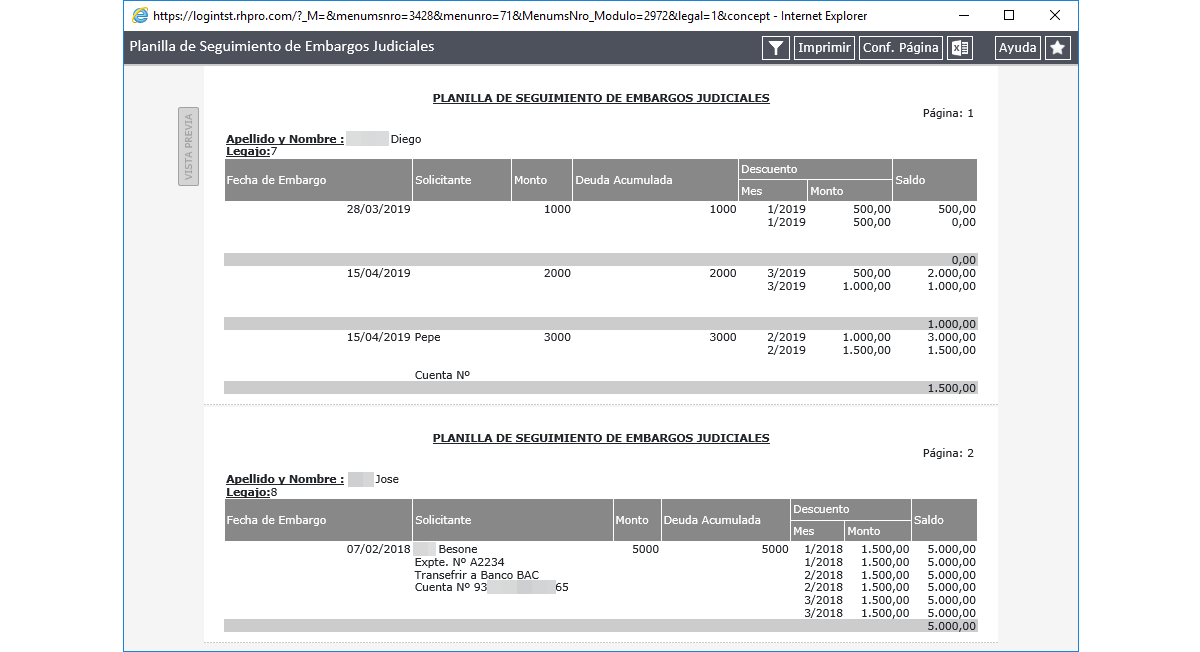1200x652 pixels.
Task: Click monto value 3000
Action: 557,338
